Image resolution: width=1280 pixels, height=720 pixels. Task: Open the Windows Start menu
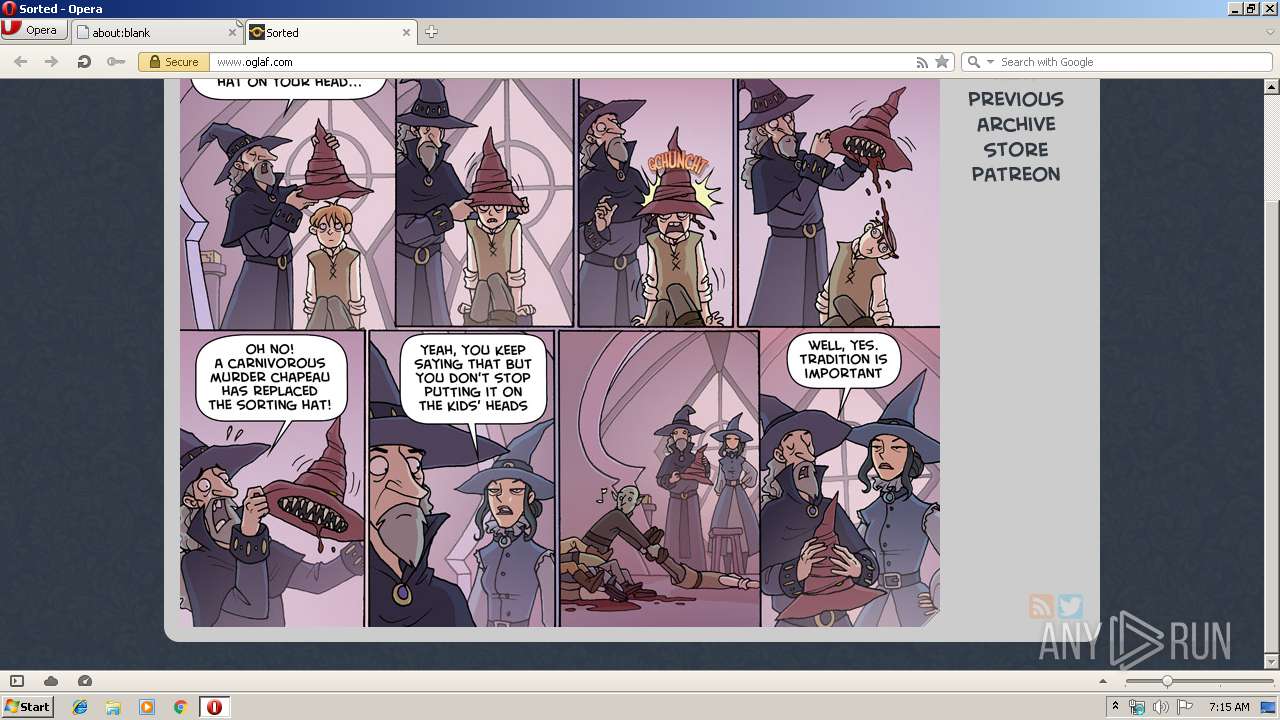[x=28, y=707]
